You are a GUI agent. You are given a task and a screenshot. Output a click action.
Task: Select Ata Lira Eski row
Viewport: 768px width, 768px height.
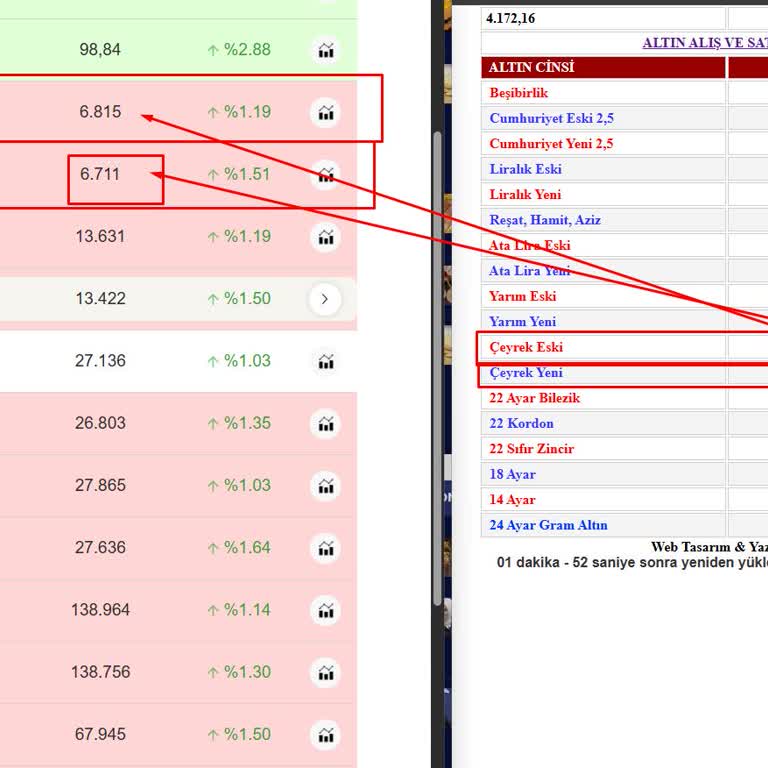(x=624, y=245)
